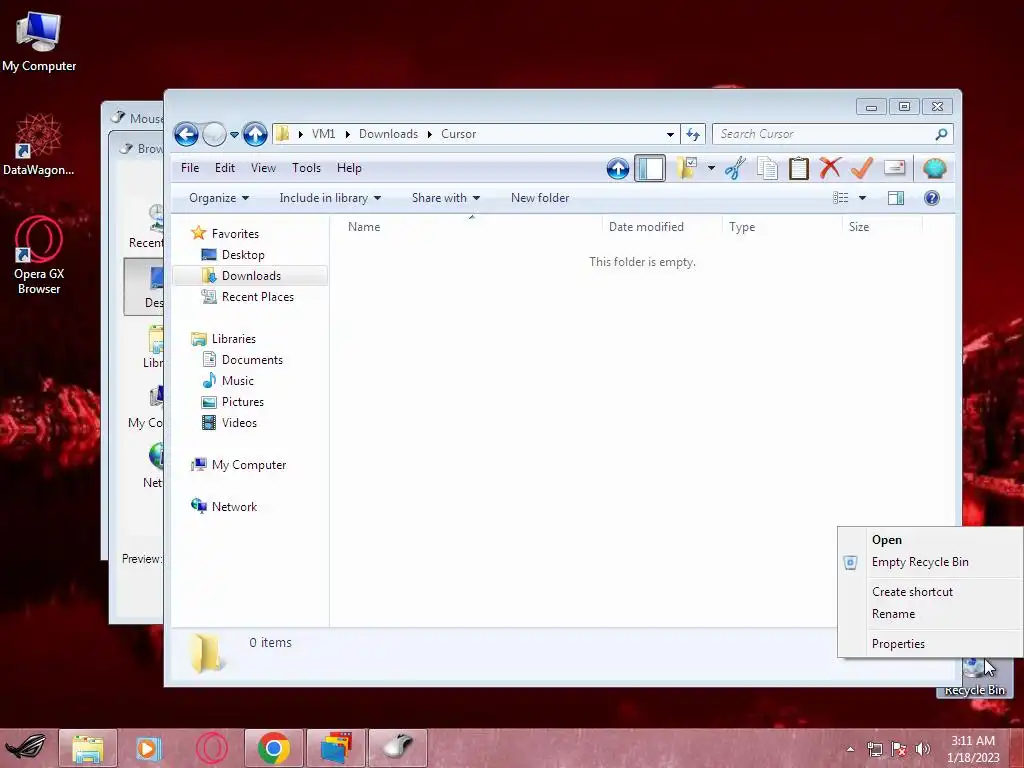Click the Chrome taskbar icon
The width and height of the screenshot is (1024, 768).
(274, 748)
